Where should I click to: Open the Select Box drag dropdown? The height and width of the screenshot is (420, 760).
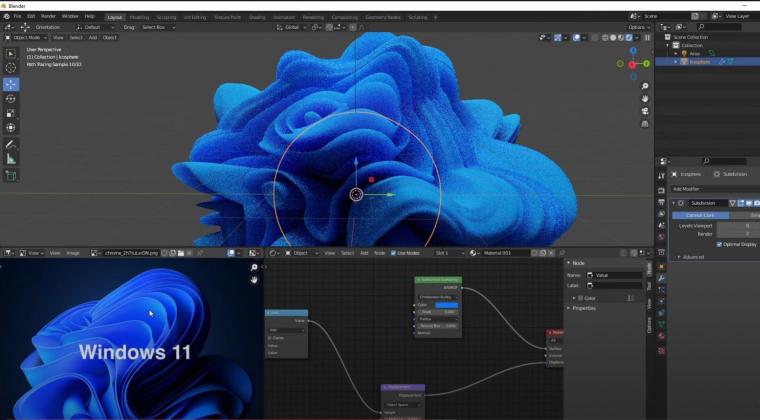[x=158, y=27]
